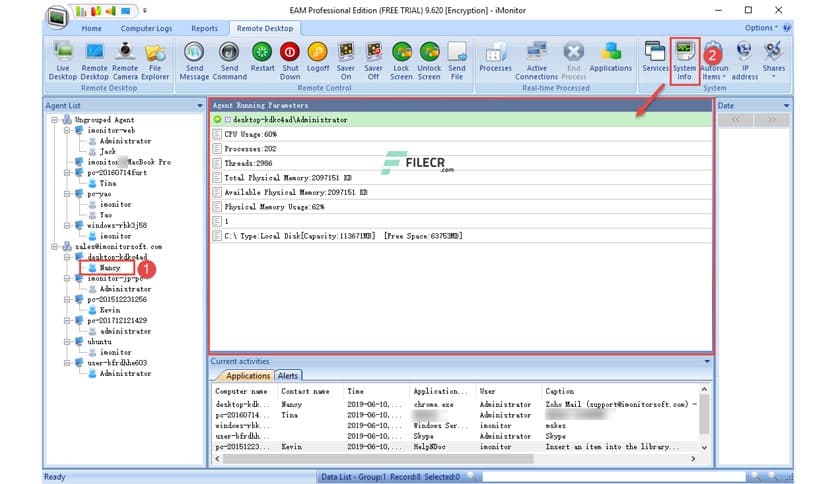Collapse Ungrouped Agent tree node

(54, 120)
